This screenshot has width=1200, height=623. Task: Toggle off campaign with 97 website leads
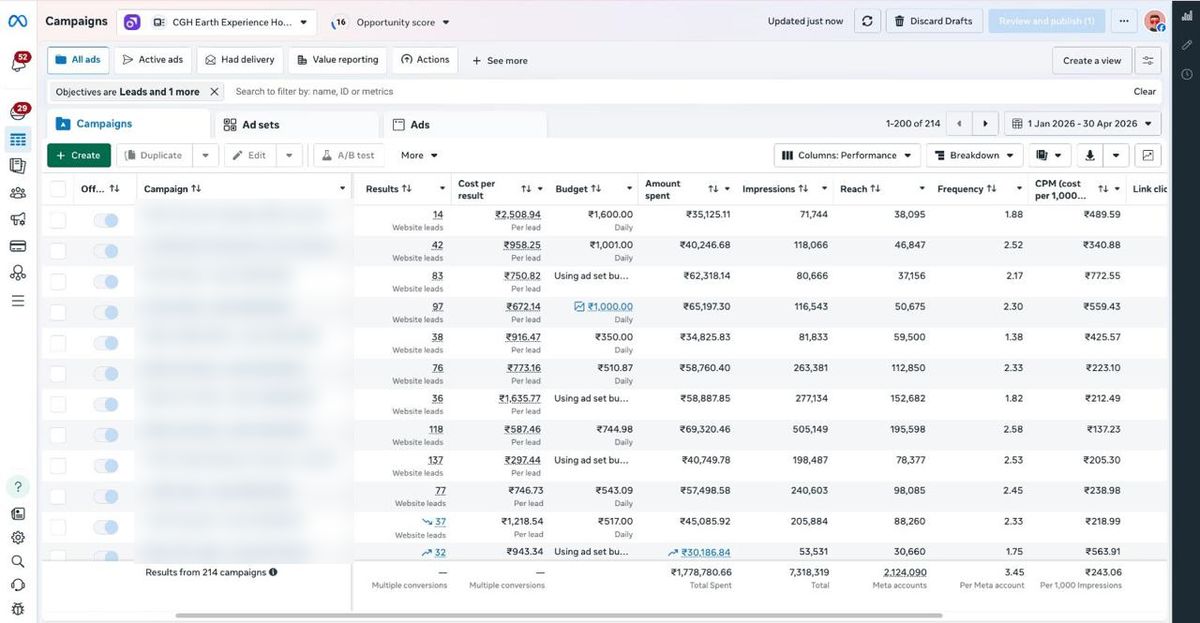point(105,312)
